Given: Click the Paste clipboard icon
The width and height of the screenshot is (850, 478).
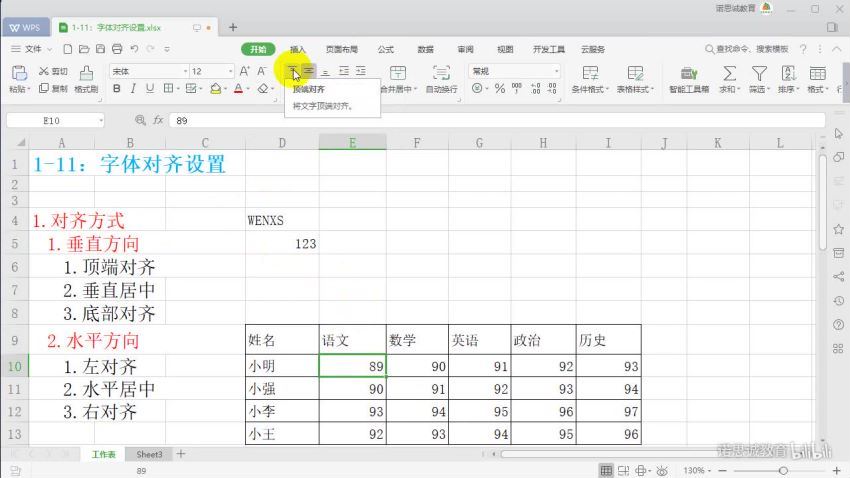Looking at the screenshot, I should [x=19, y=73].
